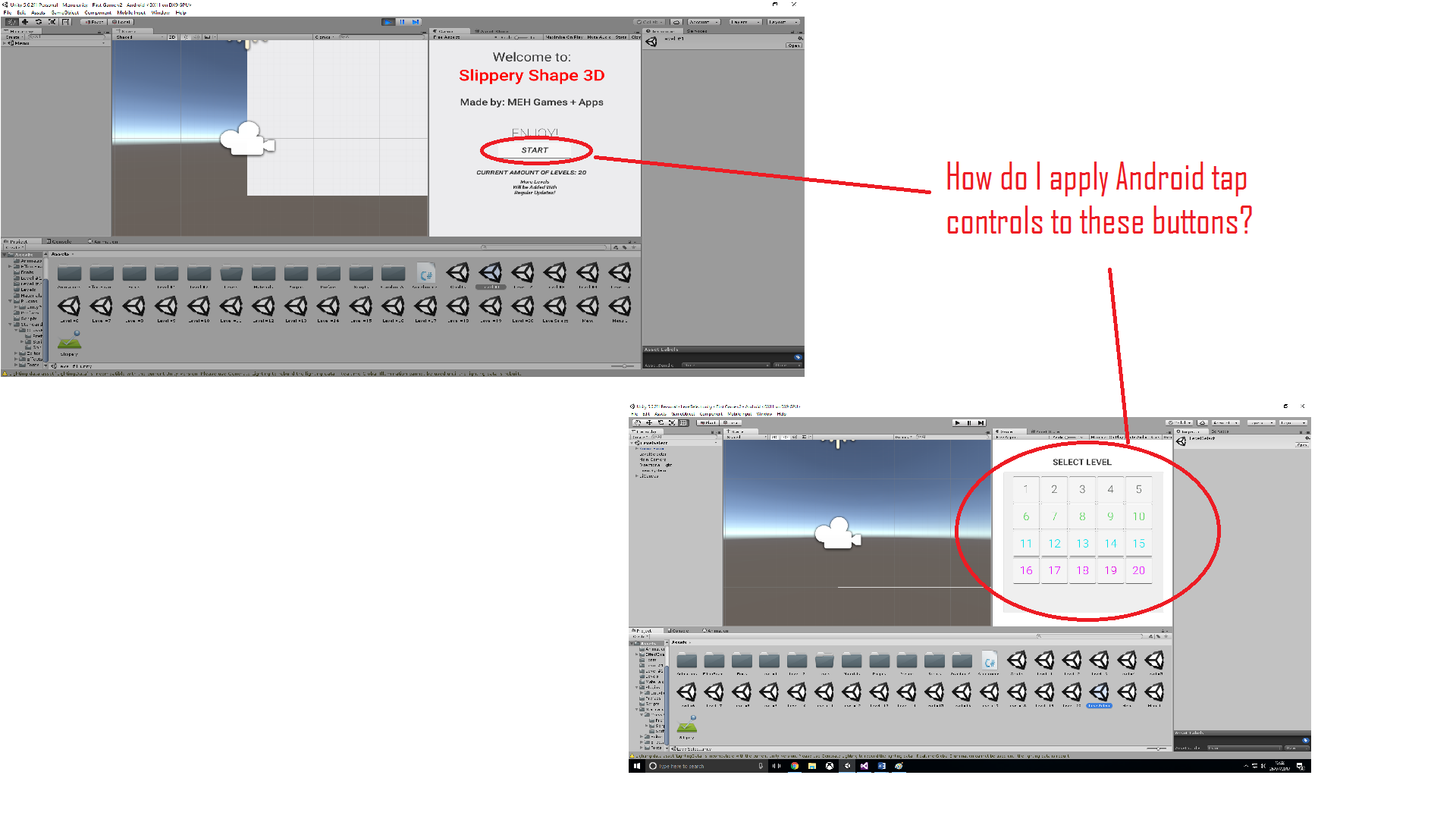Expand UICanvas item in lower Hierarchy
The image size is (1456, 819).
tap(637, 476)
